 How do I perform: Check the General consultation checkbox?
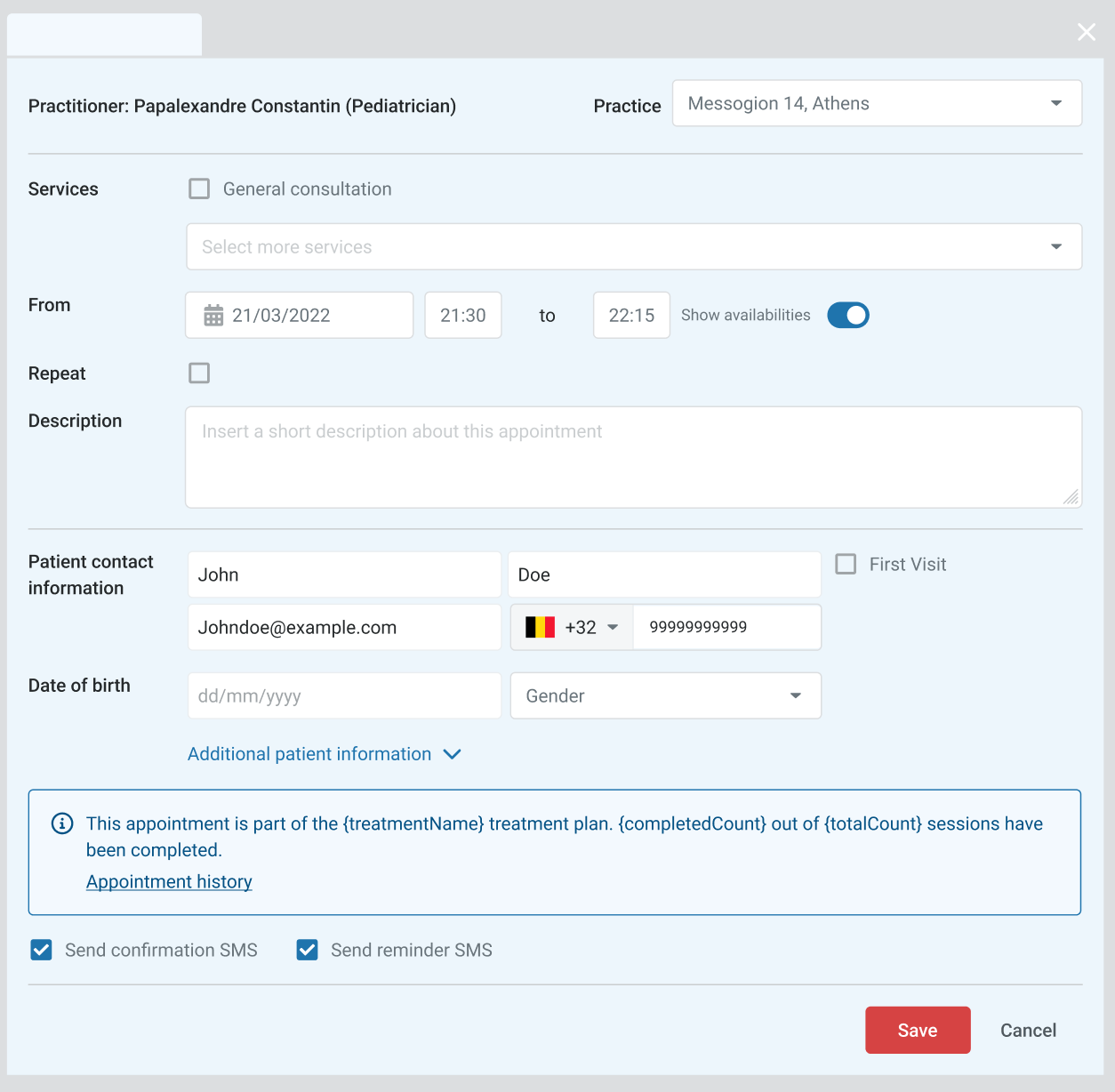pyautogui.click(x=199, y=189)
